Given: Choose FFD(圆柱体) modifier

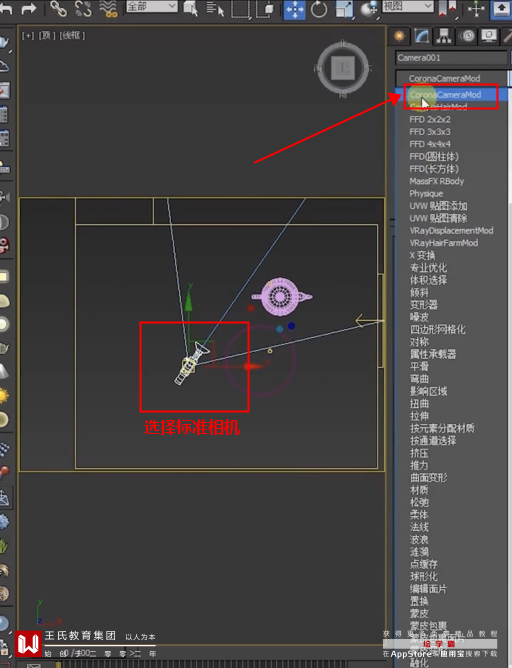Looking at the screenshot, I should tap(434, 156).
